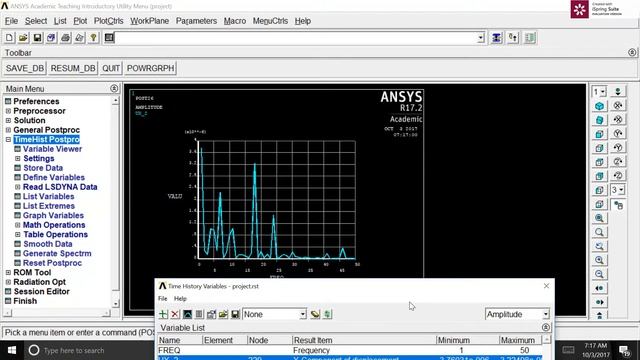The image size is (640, 360).
Task: Click the Zoom In plus magnifier icon
Action: 599,260
